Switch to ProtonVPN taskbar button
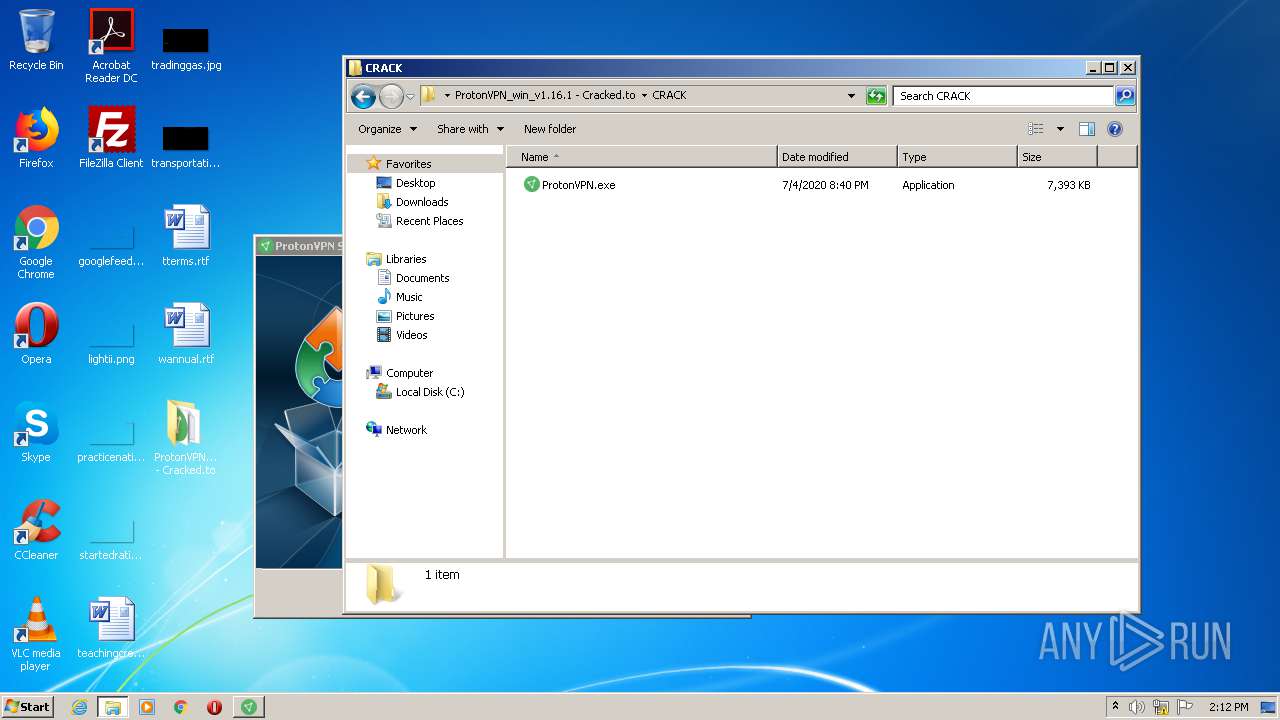Viewport: 1280px width, 720px height. (248, 707)
